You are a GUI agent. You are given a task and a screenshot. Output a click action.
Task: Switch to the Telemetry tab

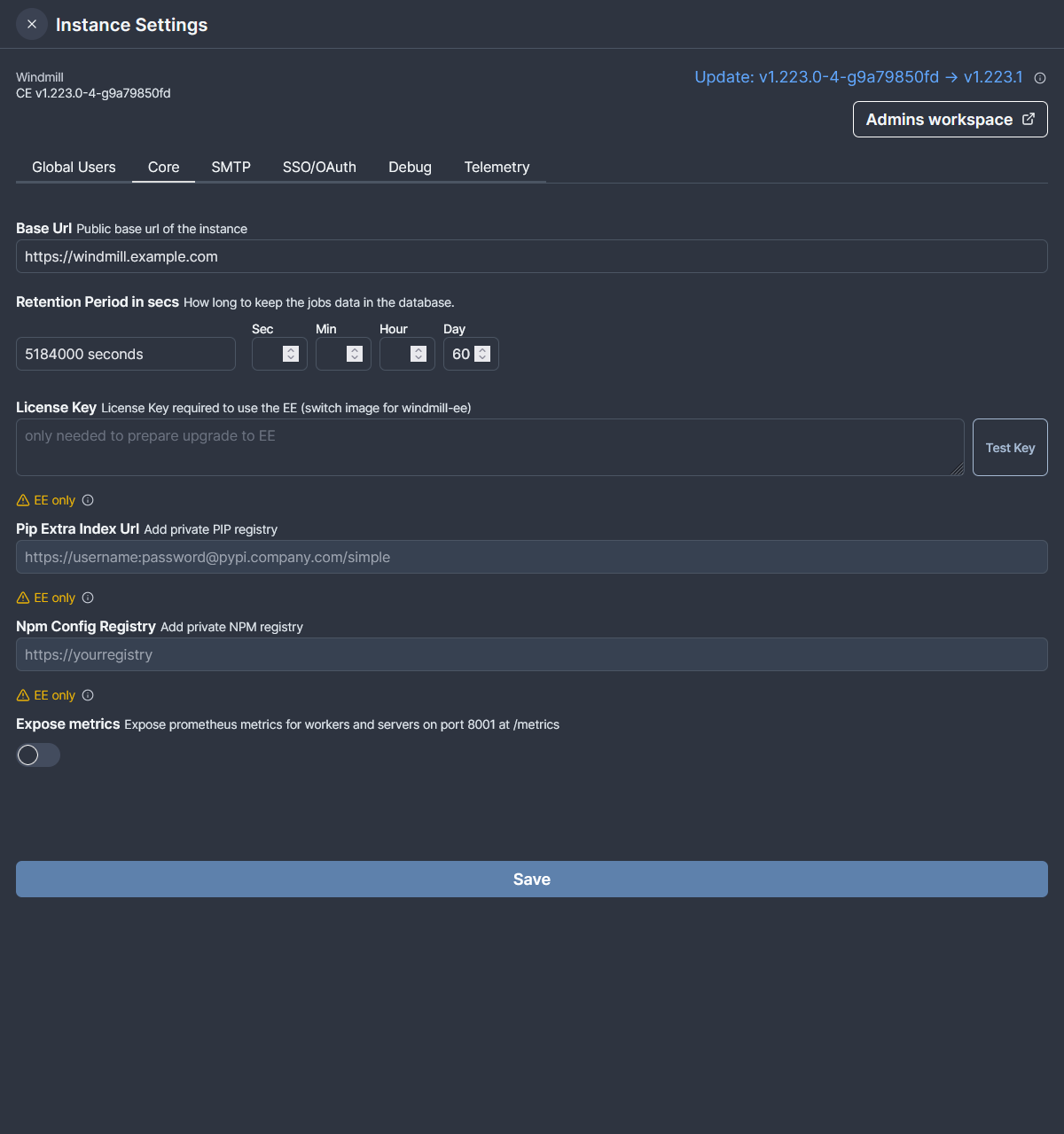click(497, 167)
